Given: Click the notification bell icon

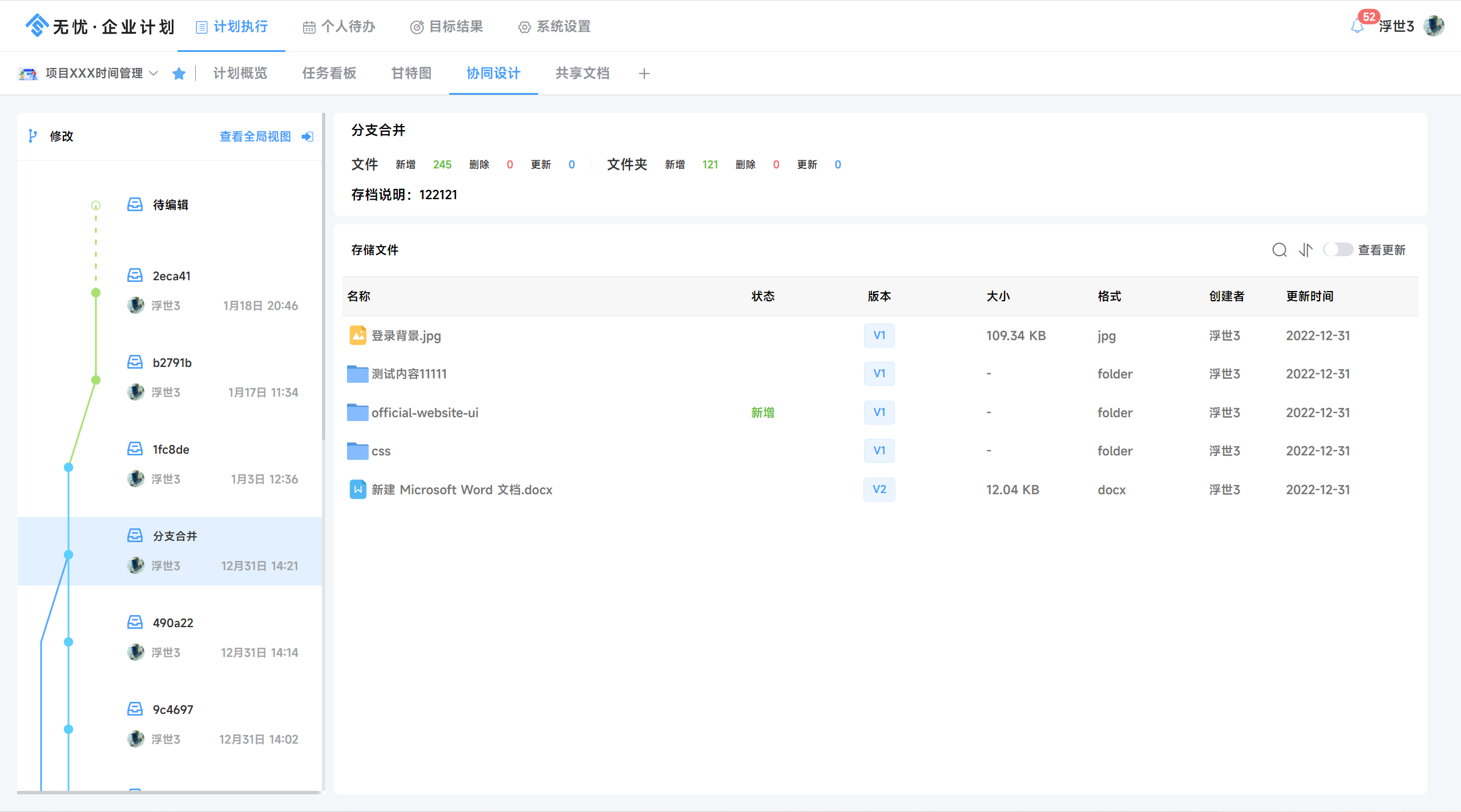Looking at the screenshot, I should [1357, 26].
